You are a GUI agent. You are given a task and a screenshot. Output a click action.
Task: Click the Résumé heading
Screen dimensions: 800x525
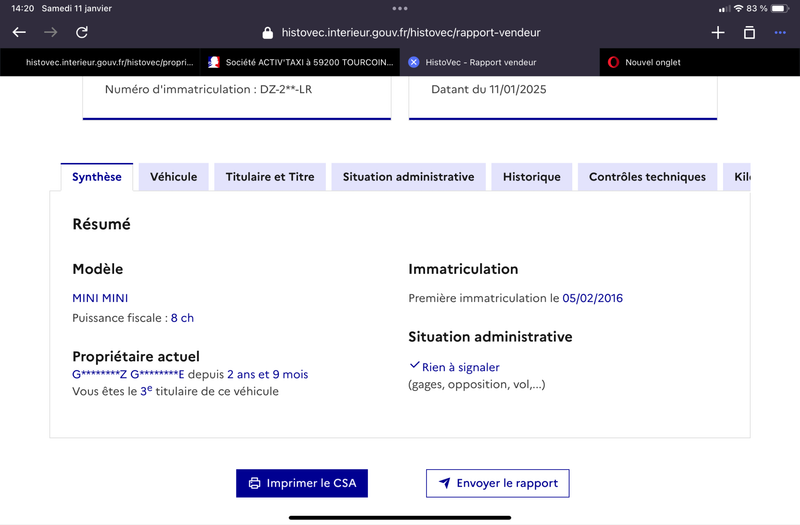click(102, 224)
